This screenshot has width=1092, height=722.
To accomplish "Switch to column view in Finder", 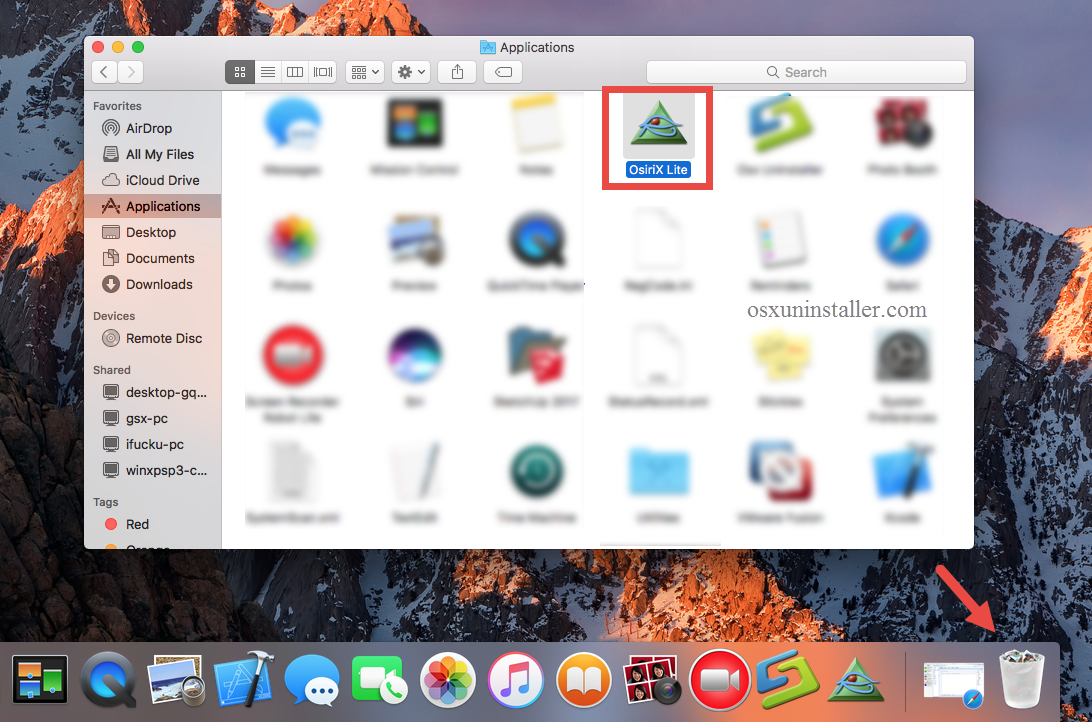I will (295, 71).
